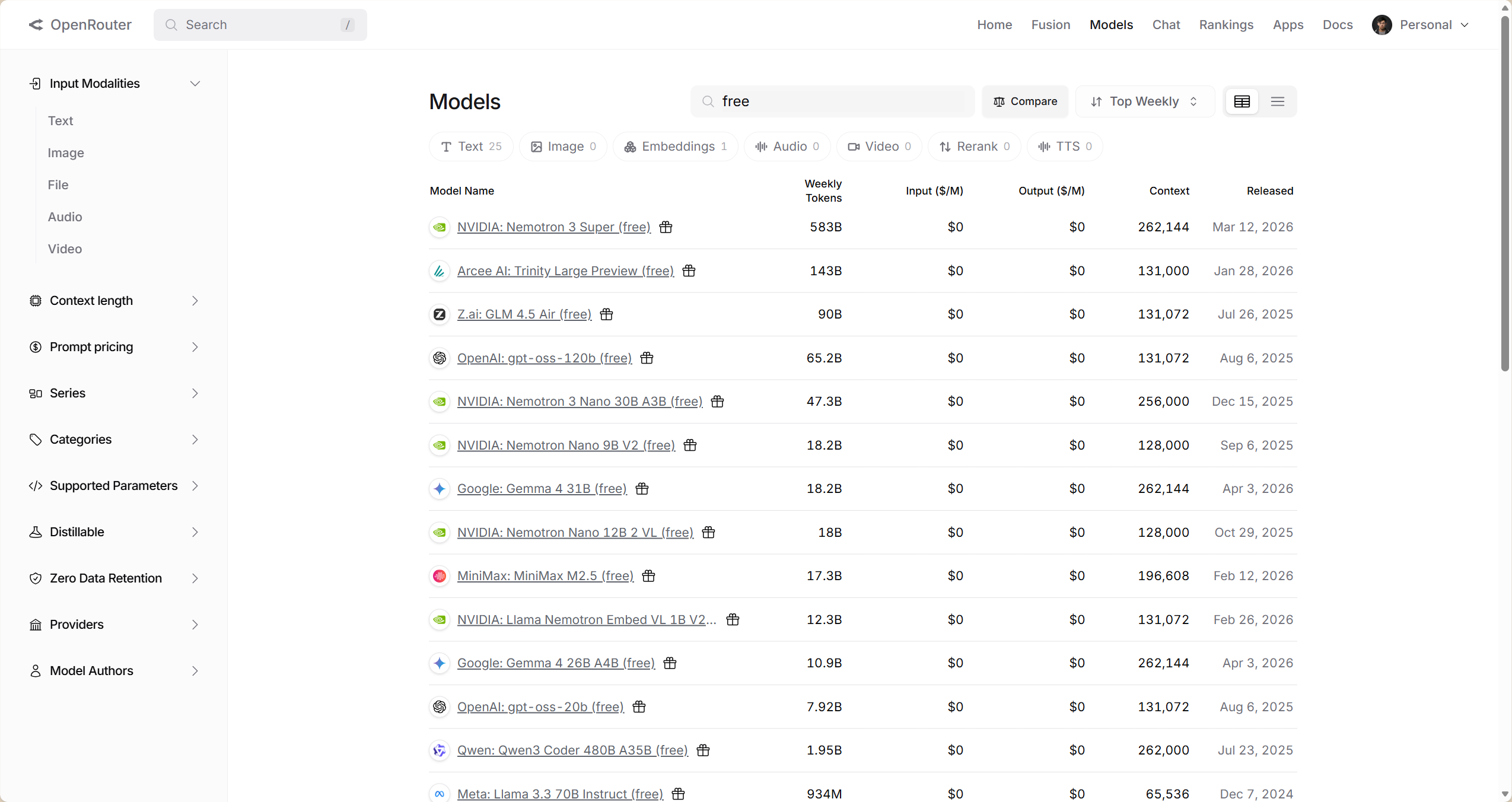This screenshot has height=802, width=1512.
Task: Click the Meta logo icon
Action: tap(439, 794)
